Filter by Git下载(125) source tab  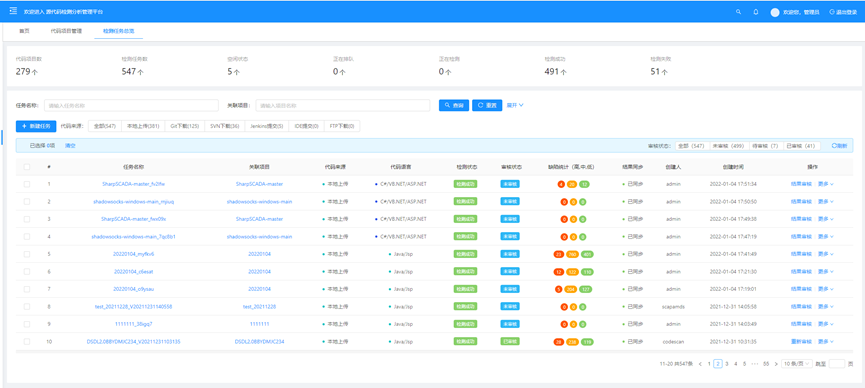click(x=184, y=126)
